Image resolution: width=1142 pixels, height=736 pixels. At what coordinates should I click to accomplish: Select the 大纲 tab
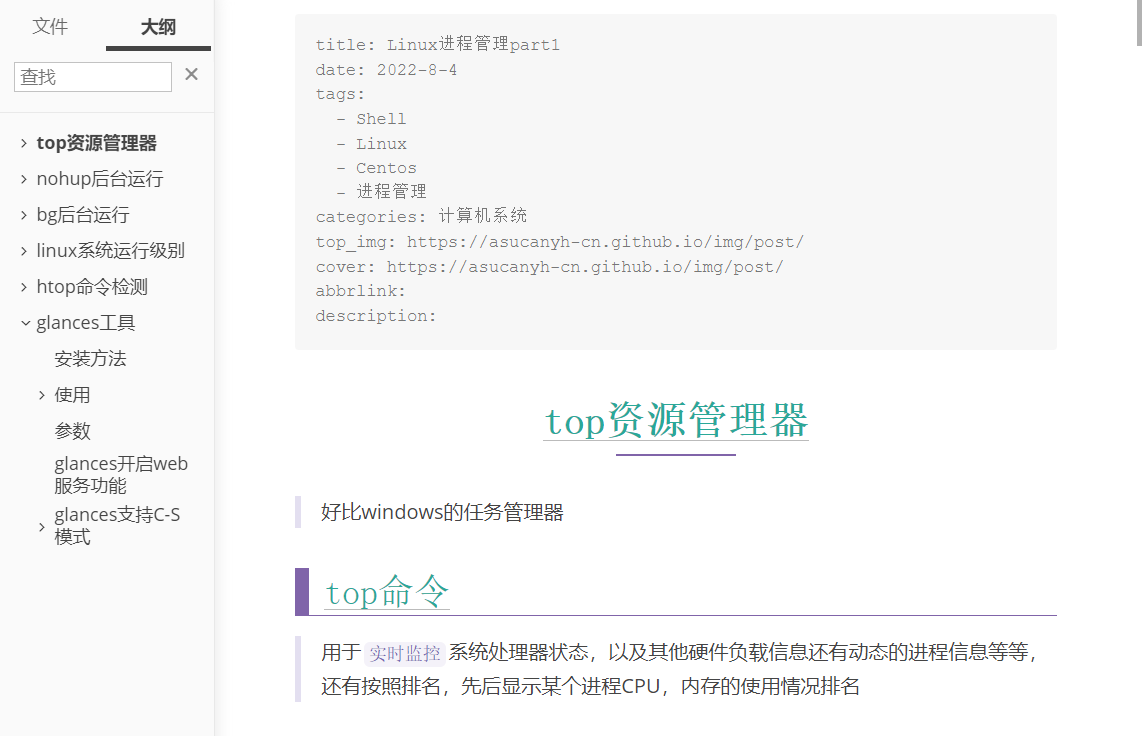(x=156, y=27)
